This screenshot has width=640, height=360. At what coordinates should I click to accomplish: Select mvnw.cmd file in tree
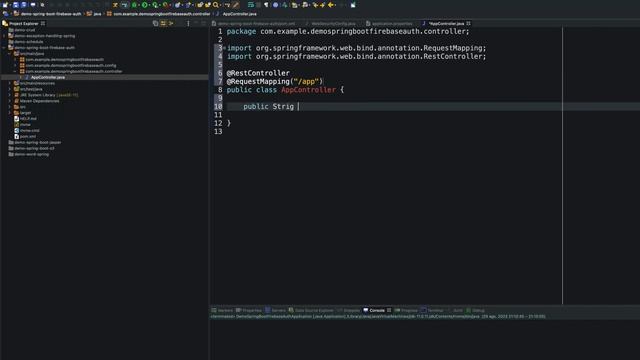click(x=30, y=131)
